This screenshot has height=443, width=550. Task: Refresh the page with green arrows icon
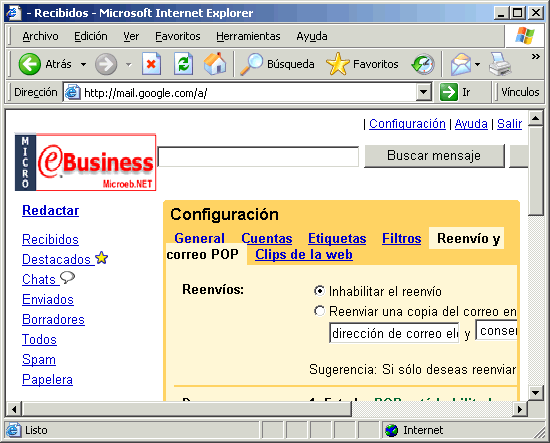pos(183,64)
